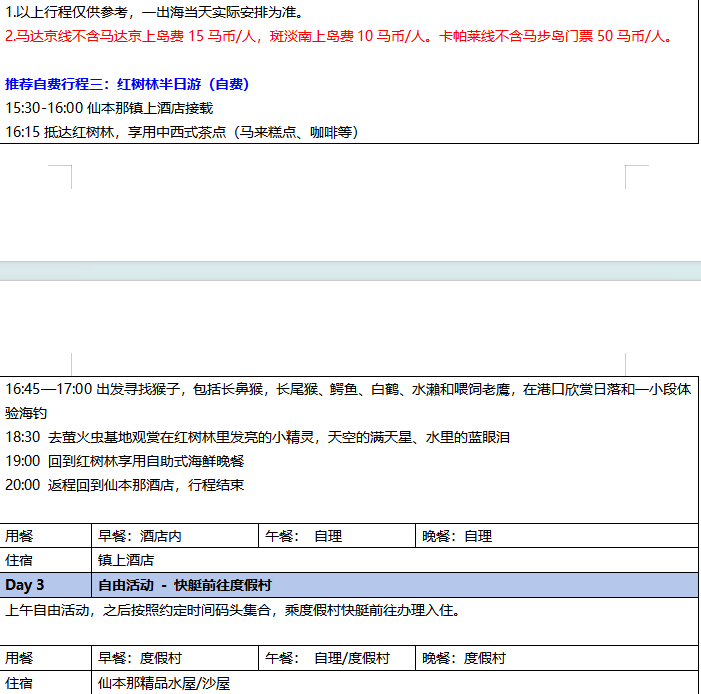
Task: Click the 16:15 抵达红树林 line
Action: tap(182, 132)
